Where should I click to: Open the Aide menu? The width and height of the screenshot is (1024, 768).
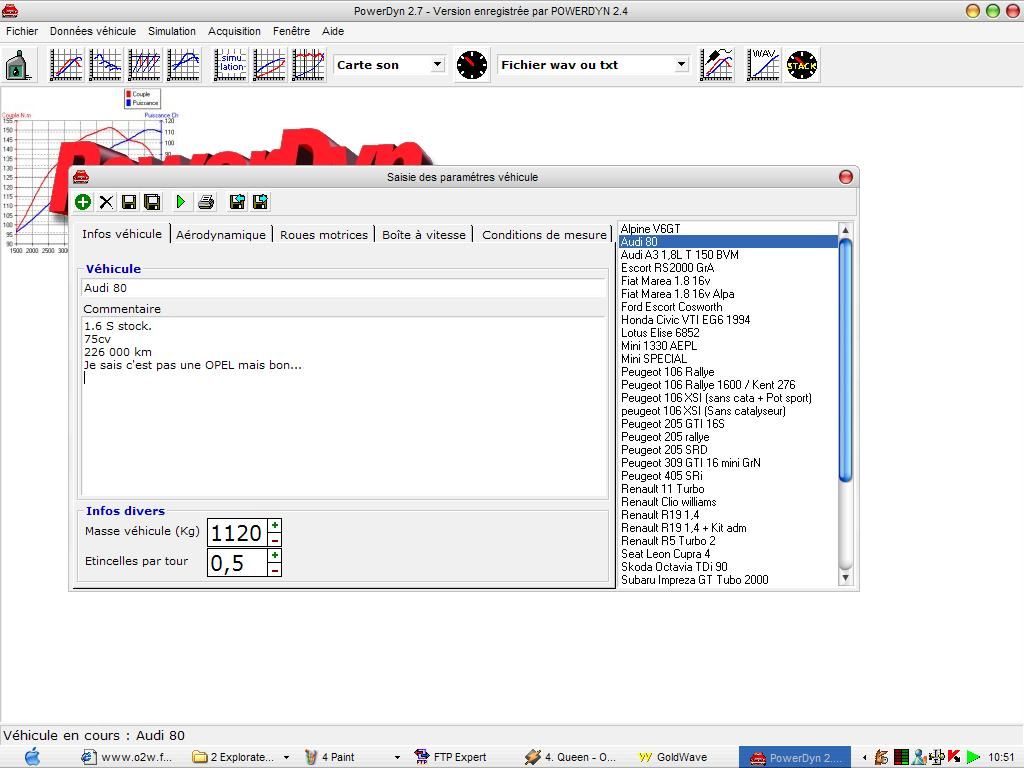(333, 31)
